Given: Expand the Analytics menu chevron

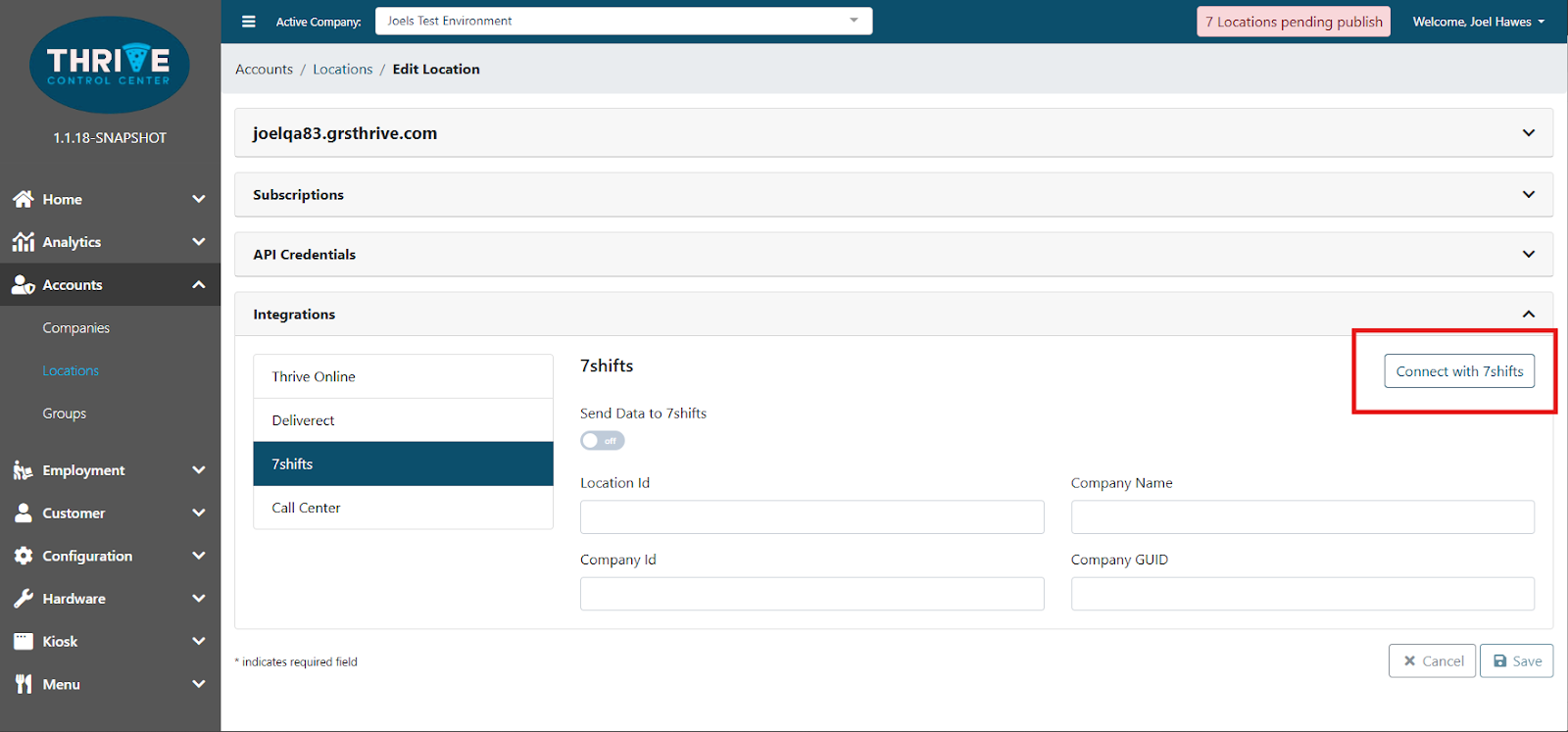Looking at the screenshot, I should tap(199, 242).
